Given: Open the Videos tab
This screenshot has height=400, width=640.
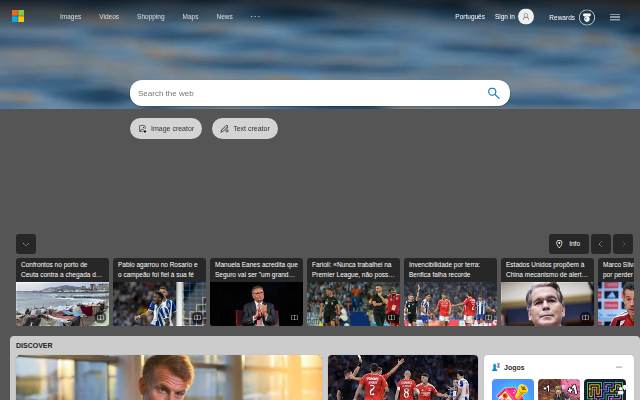Looking at the screenshot, I should (x=109, y=17).
